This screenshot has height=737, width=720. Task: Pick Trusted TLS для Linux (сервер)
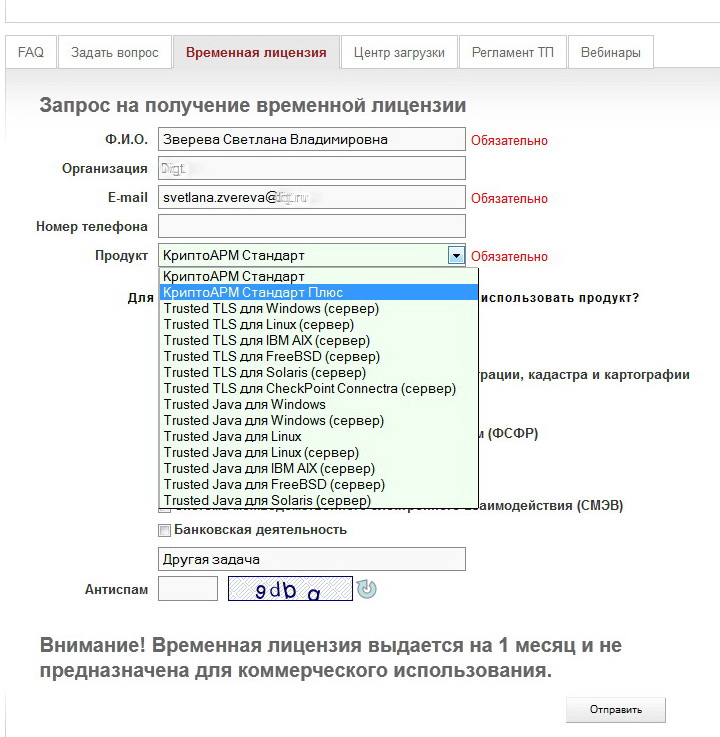(x=319, y=324)
